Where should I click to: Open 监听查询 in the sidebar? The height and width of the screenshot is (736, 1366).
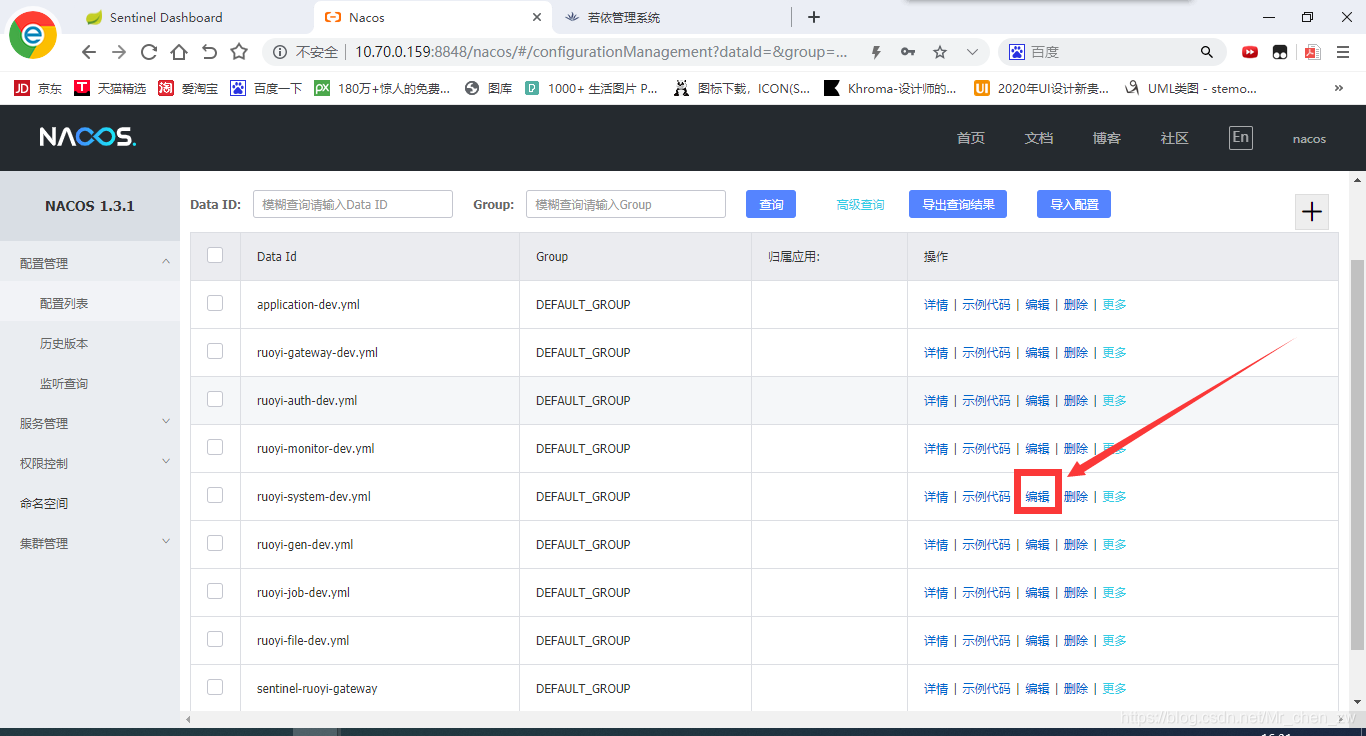click(x=64, y=383)
